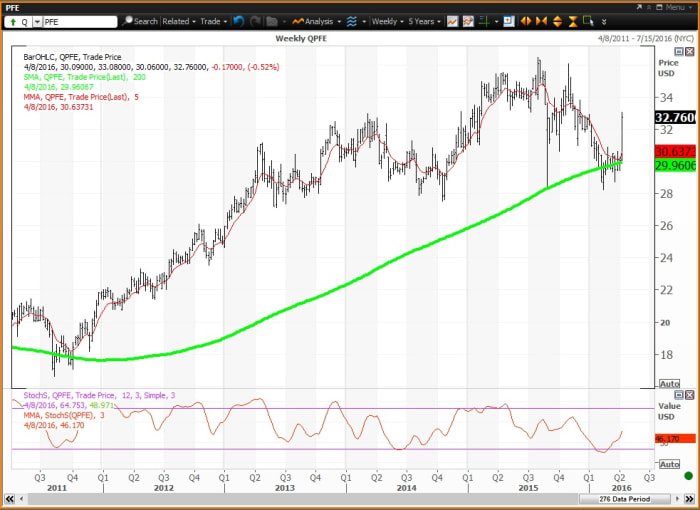700x510 pixels.
Task: Click the blue undo arrow icon
Action: [x=240, y=21]
